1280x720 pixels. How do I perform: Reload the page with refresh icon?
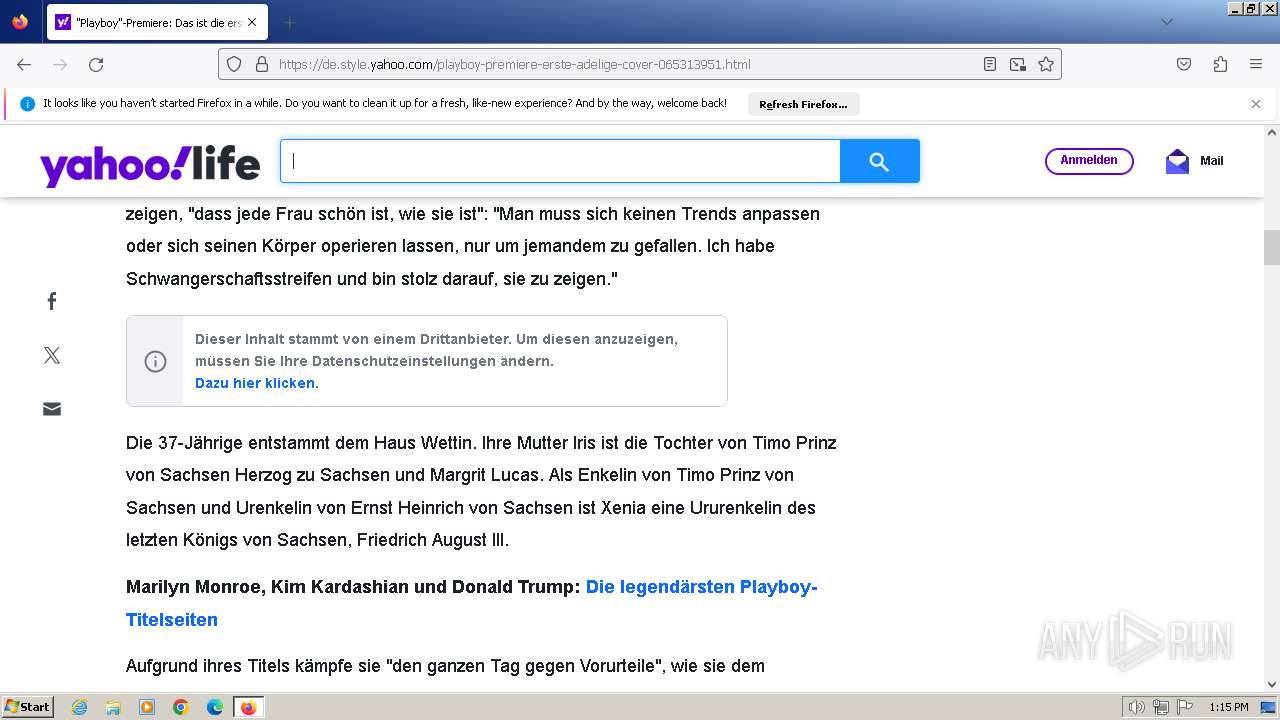[96, 64]
